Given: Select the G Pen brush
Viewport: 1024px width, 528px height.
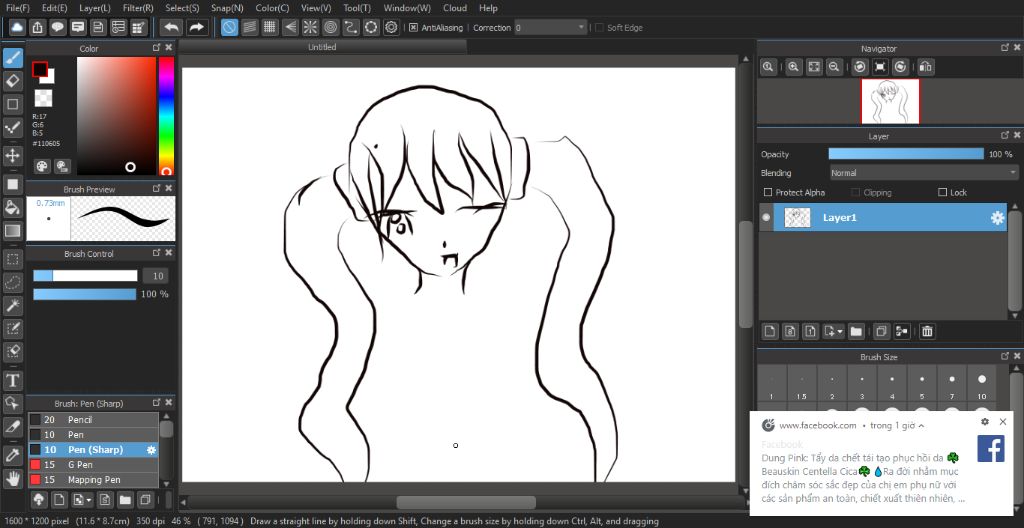Looking at the screenshot, I should click(93, 465).
